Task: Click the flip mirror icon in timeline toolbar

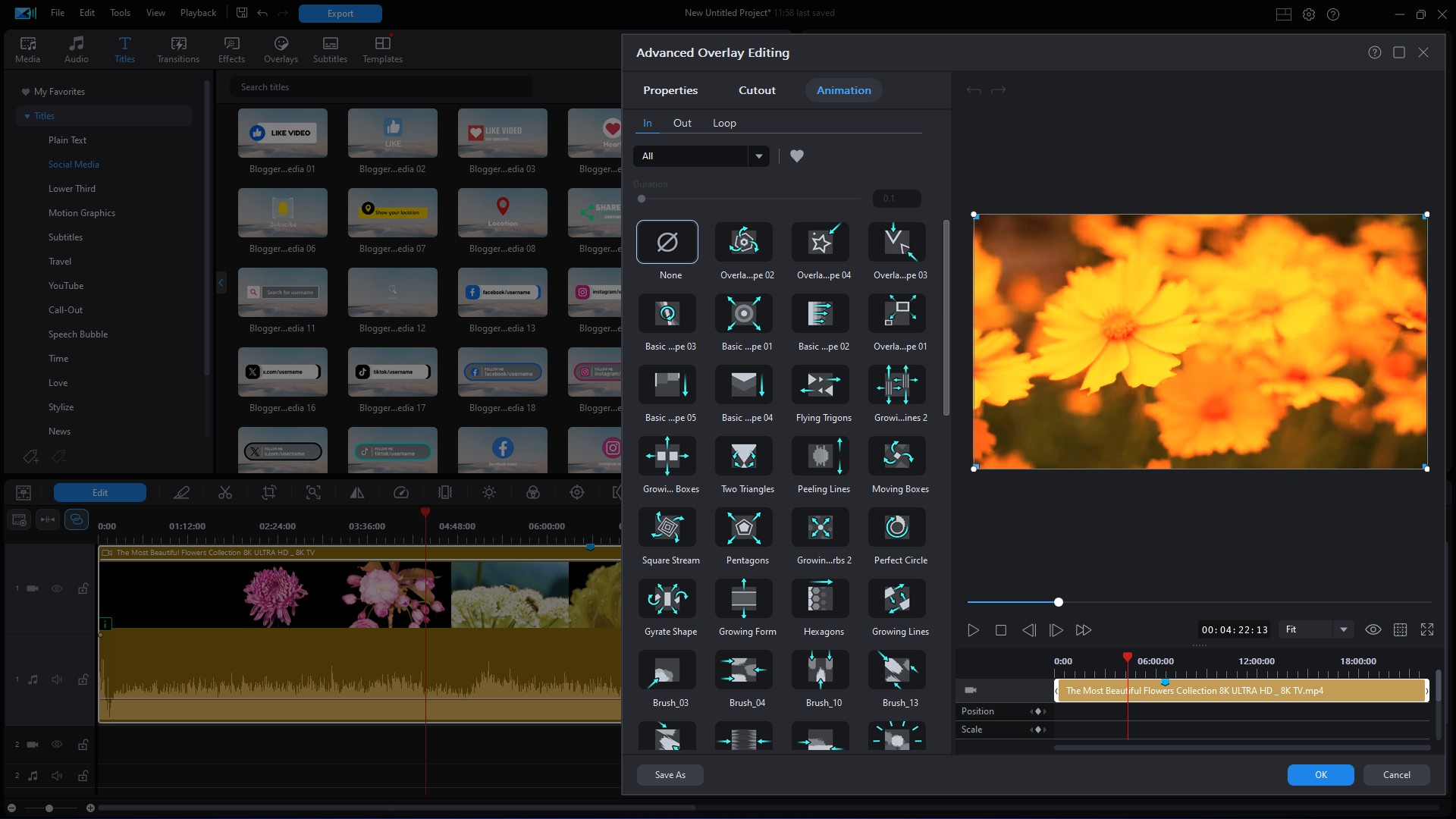Action: [x=357, y=493]
